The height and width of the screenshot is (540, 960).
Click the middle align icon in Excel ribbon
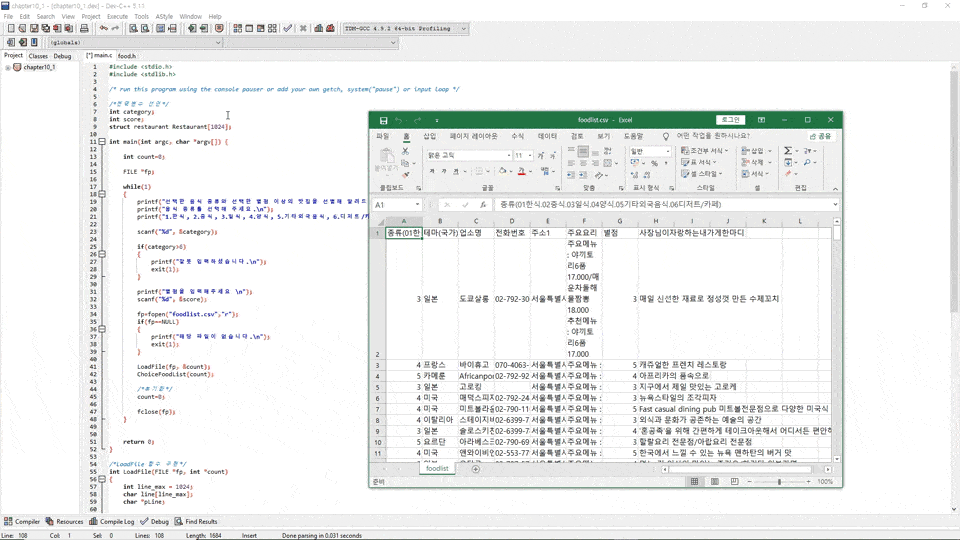coord(583,151)
